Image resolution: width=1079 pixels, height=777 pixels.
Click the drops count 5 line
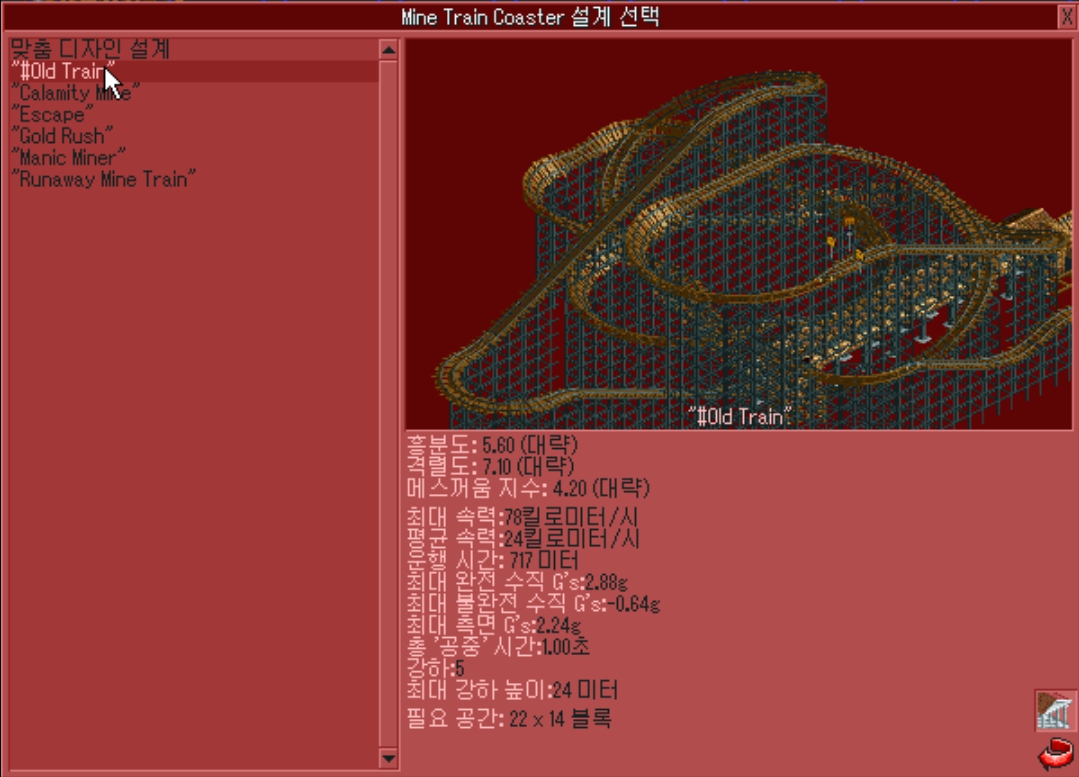436,668
